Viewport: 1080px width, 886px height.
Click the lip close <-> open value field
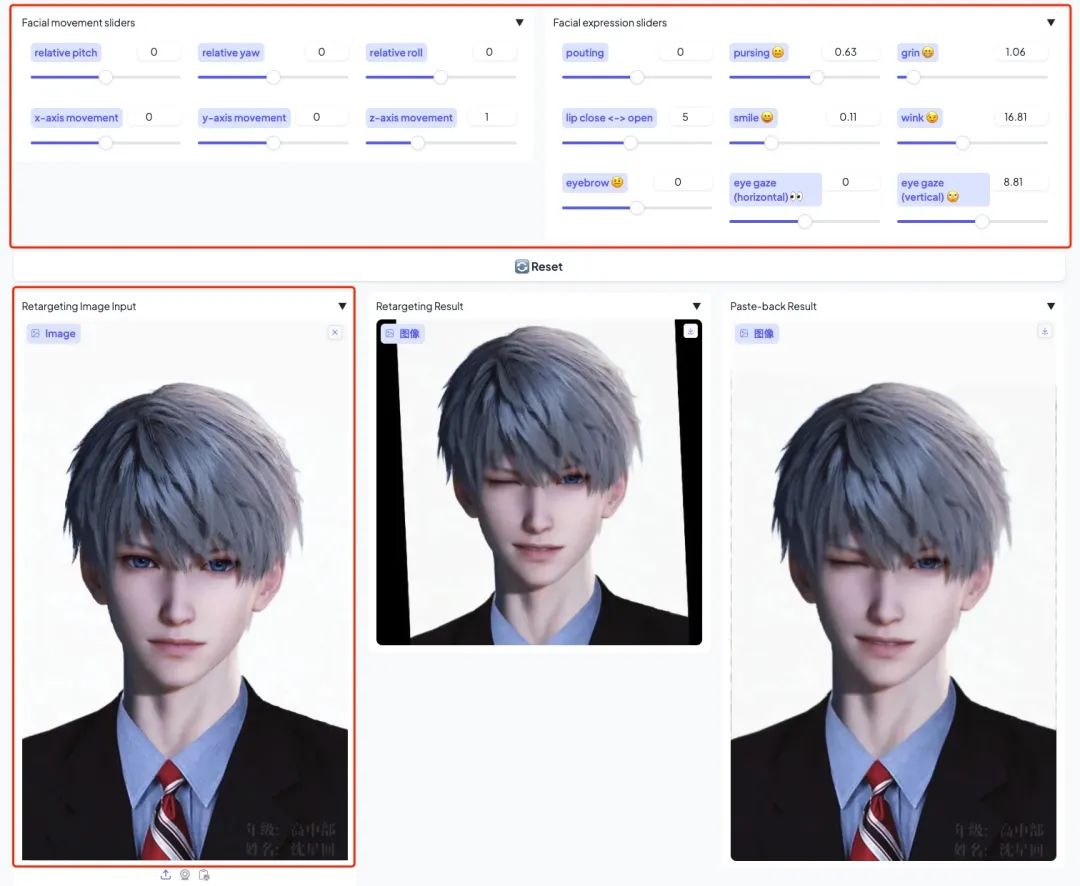click(689, 117)
